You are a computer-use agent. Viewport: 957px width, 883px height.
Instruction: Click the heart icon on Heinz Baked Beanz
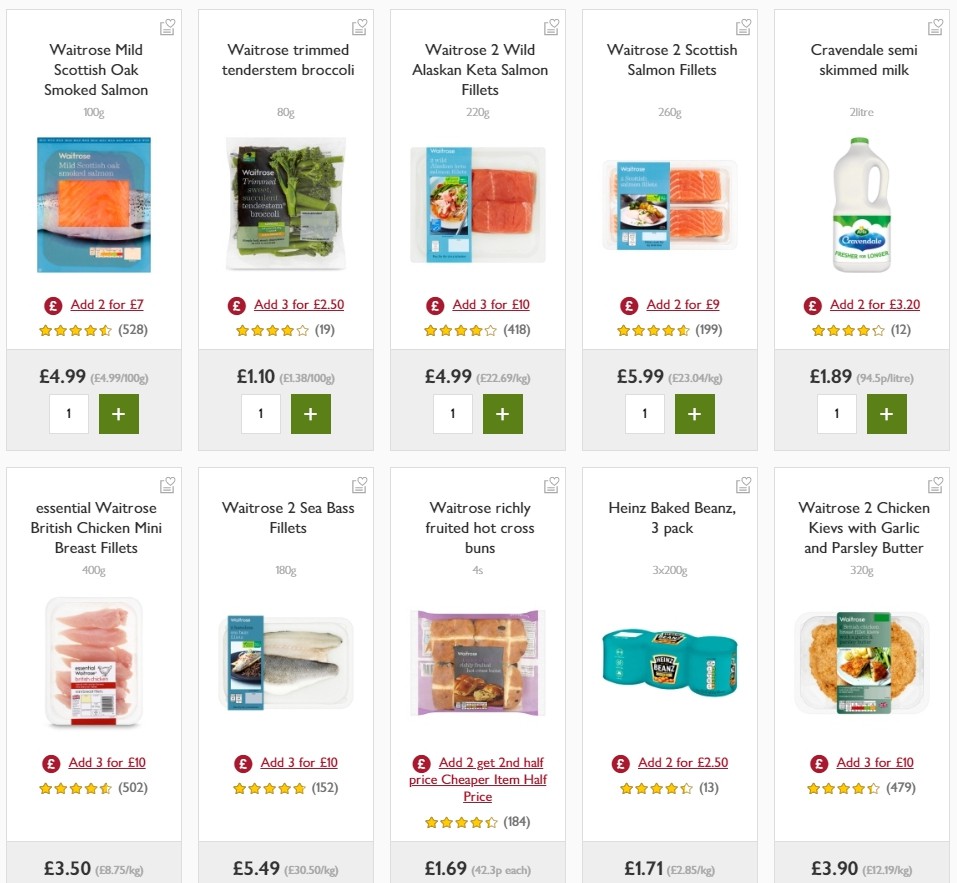pyautogui.click(x=743, y=484)
